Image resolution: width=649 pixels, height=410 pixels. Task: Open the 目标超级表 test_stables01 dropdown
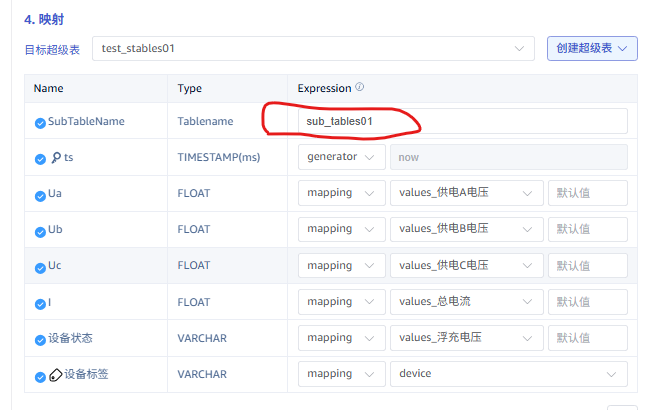[x=313, y=48]
